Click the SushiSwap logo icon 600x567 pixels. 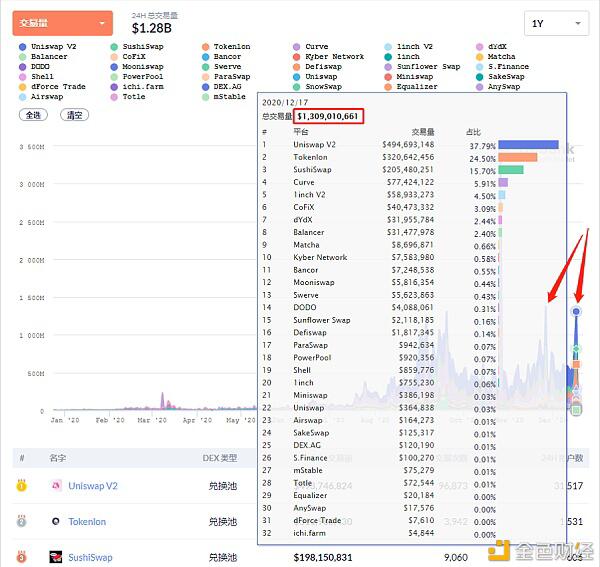(56, 557)
